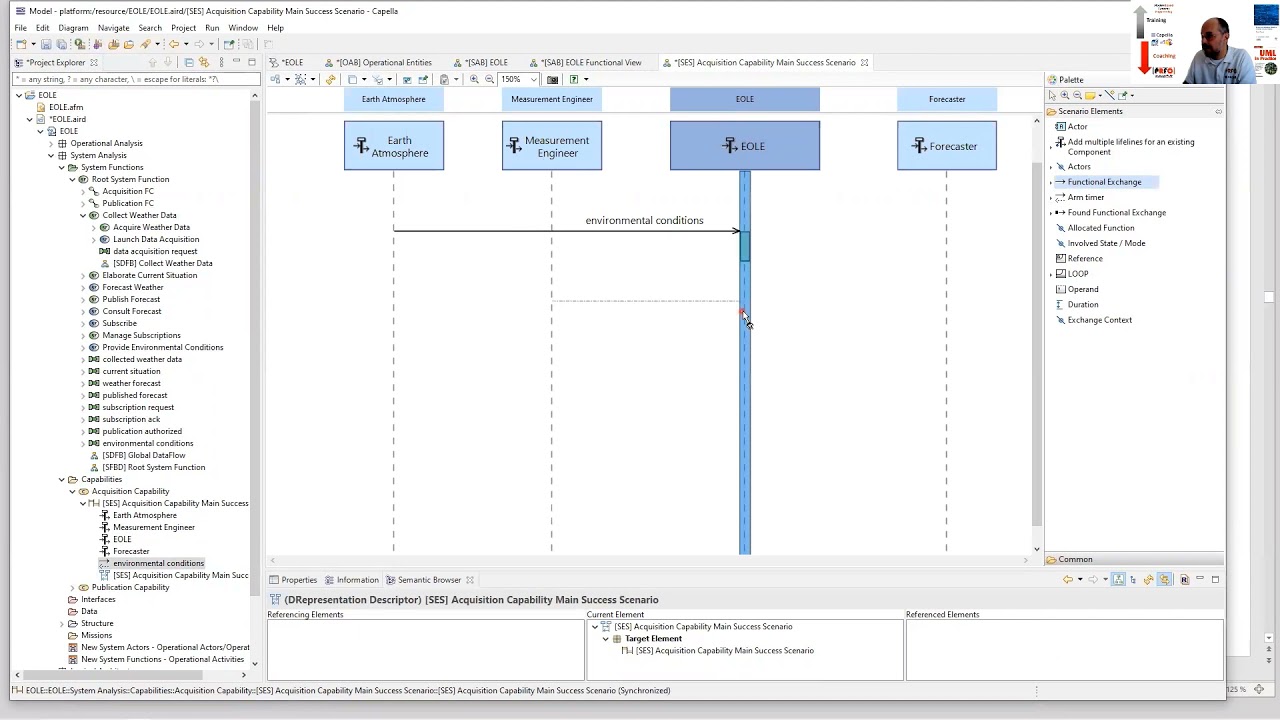
Task: Select Measurement Engineer under the scenario in tree
Action: (x=153, y=527)
